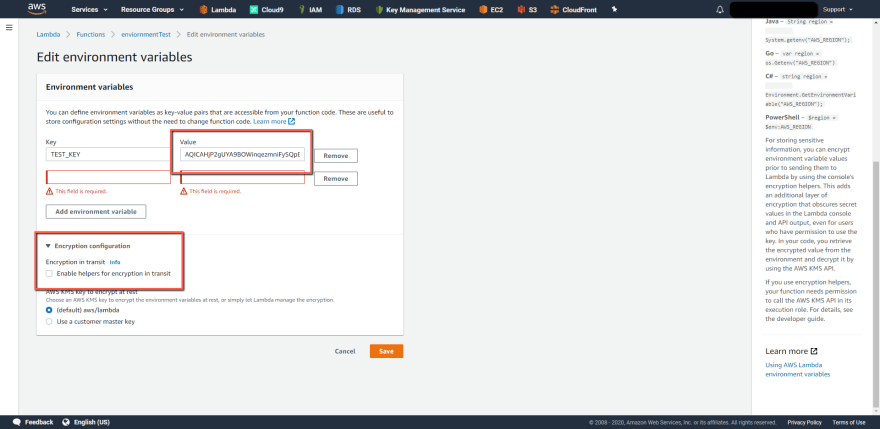The height and width of the screenshot is (429, 880).
Task: Remove the empty second variable row
Action: (336, 179)
